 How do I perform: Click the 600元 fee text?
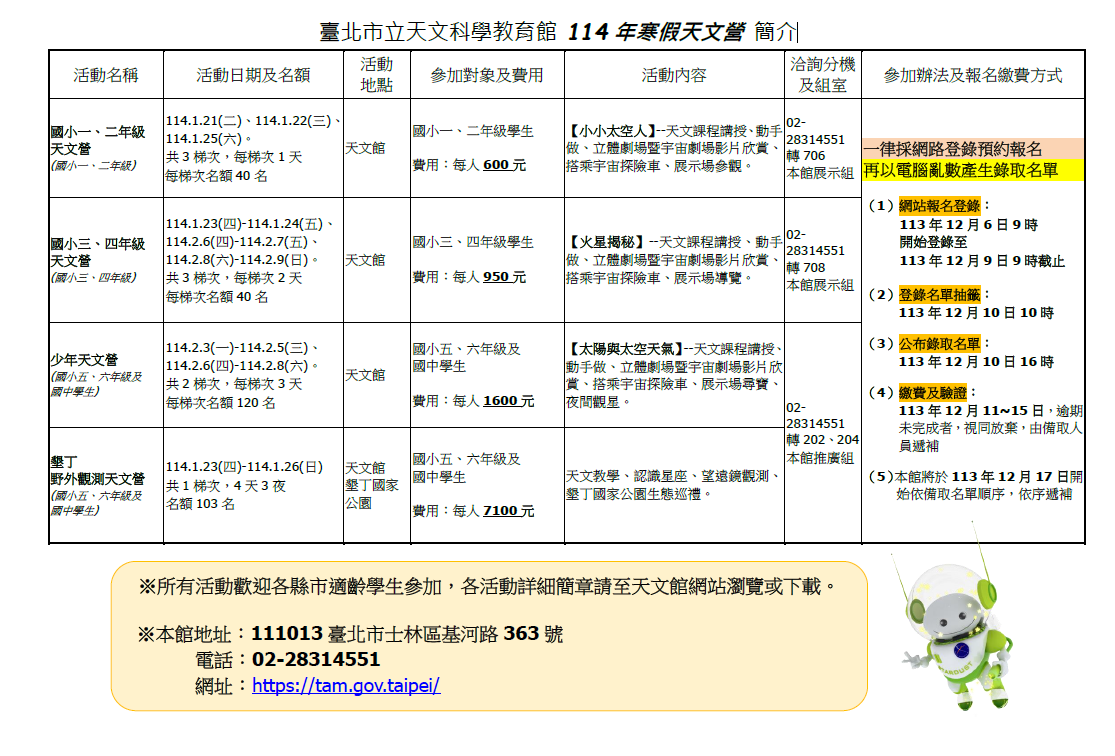(504, 165)
